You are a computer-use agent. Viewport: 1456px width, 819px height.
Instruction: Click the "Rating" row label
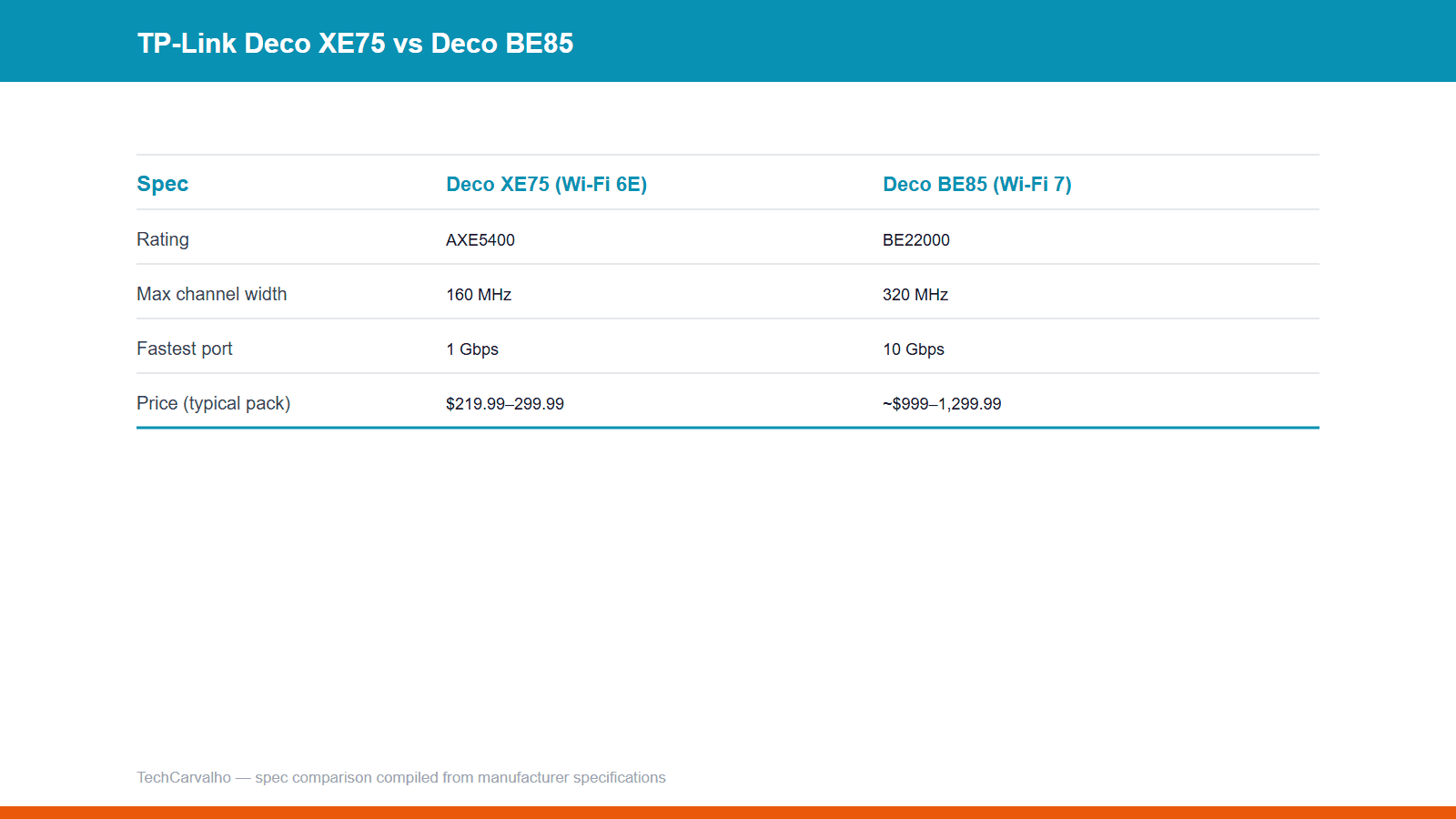click(x=163, y=239)
